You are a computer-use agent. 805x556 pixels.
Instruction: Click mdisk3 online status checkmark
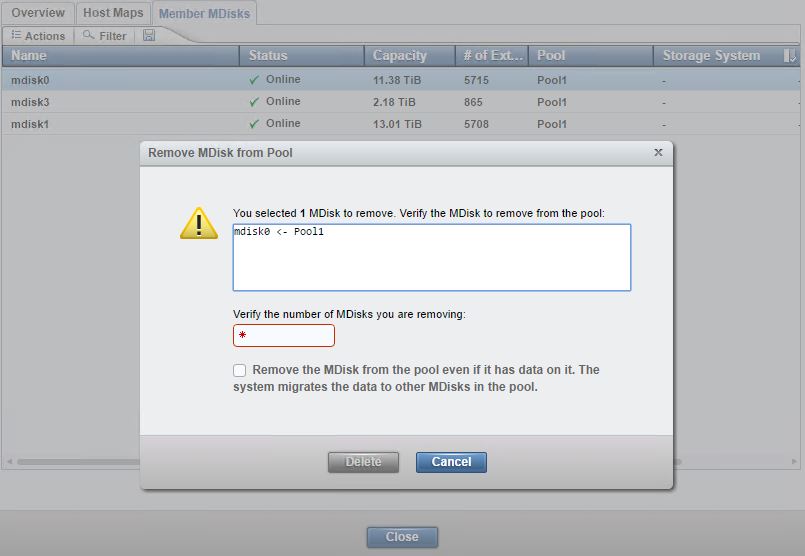click(x=254, y=102)
